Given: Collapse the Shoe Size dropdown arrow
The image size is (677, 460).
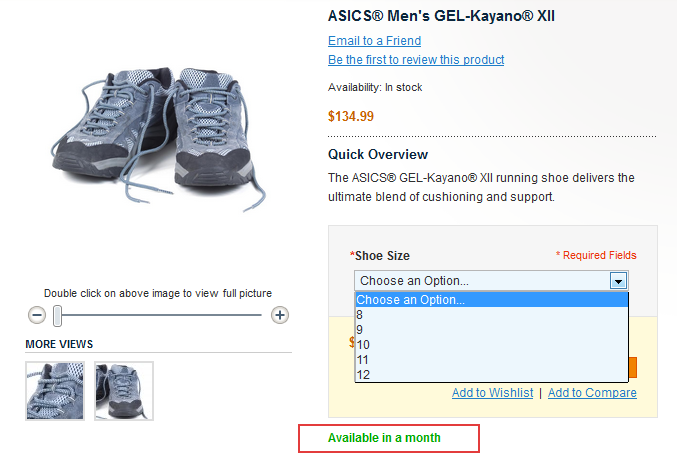Looking at the screenshot, I should tap(619, 281).
